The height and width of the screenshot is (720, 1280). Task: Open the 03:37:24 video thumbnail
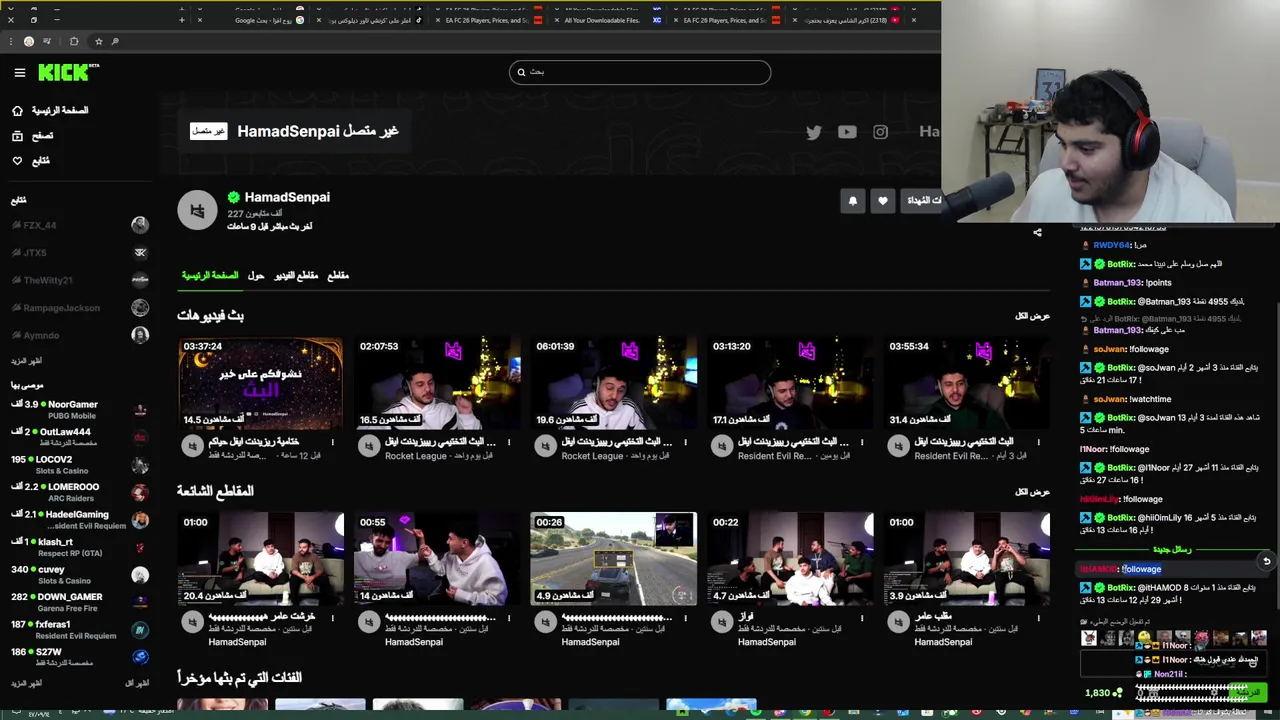[260, 383]
